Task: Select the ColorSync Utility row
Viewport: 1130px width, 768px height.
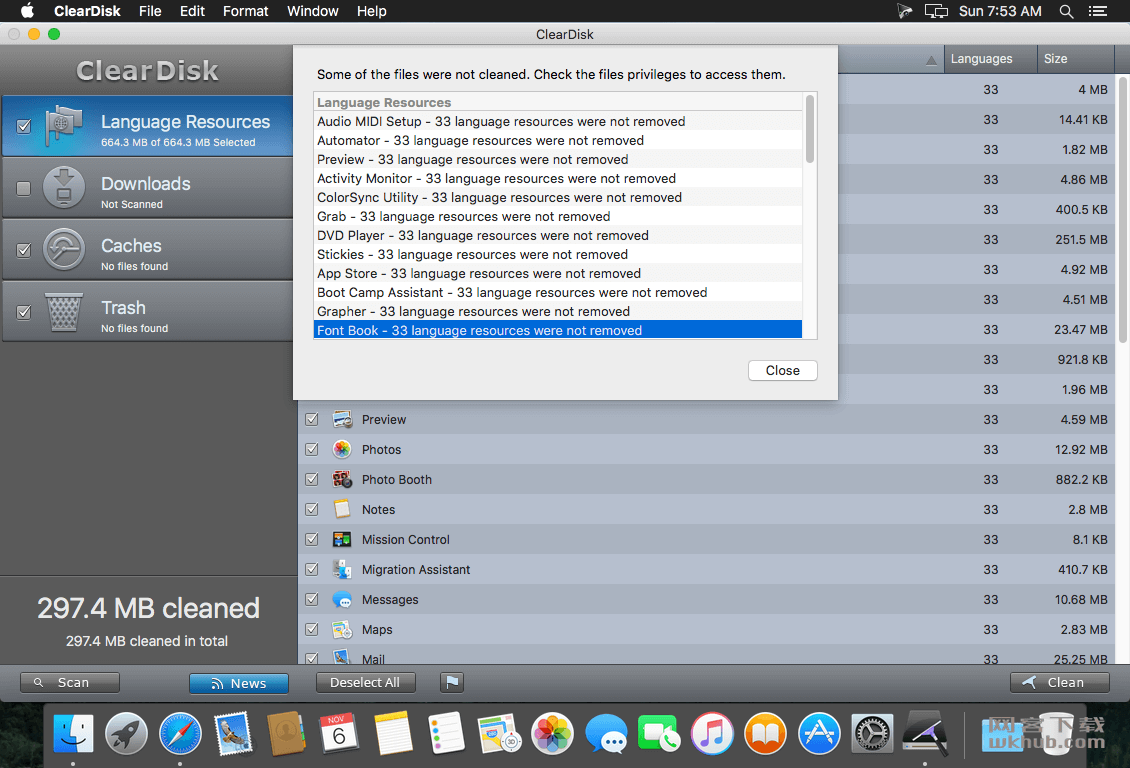Action: pos(558,197)
